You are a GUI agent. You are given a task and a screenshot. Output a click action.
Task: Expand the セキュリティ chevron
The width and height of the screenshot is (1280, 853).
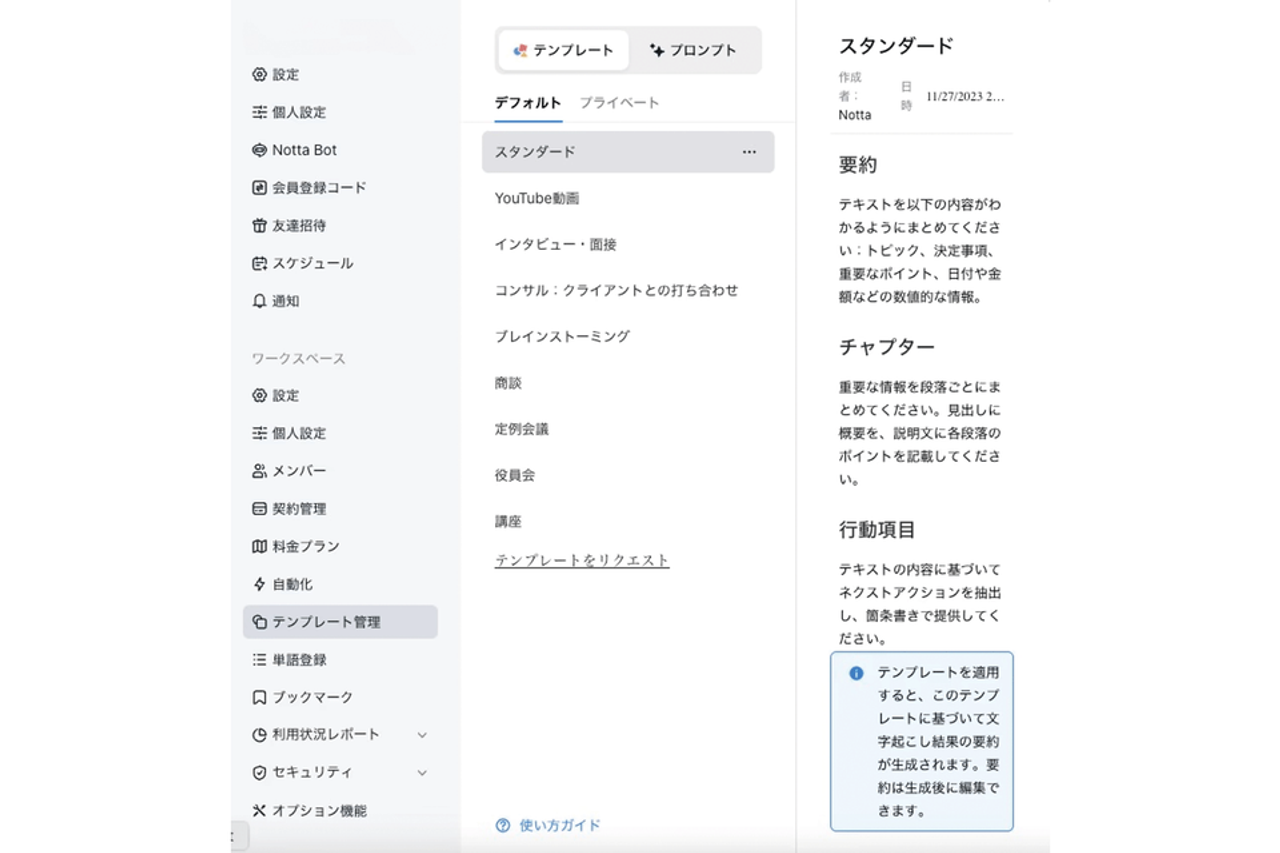(422, 773)
